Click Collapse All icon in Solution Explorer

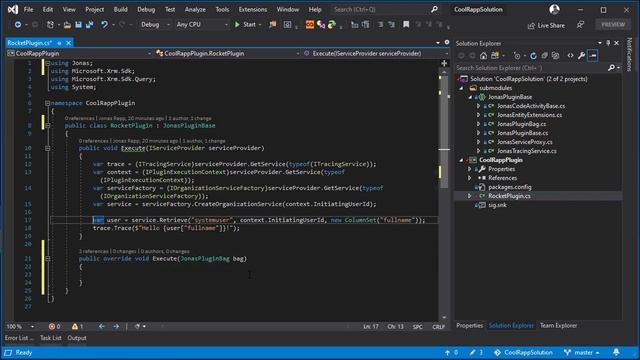(544, 56)
